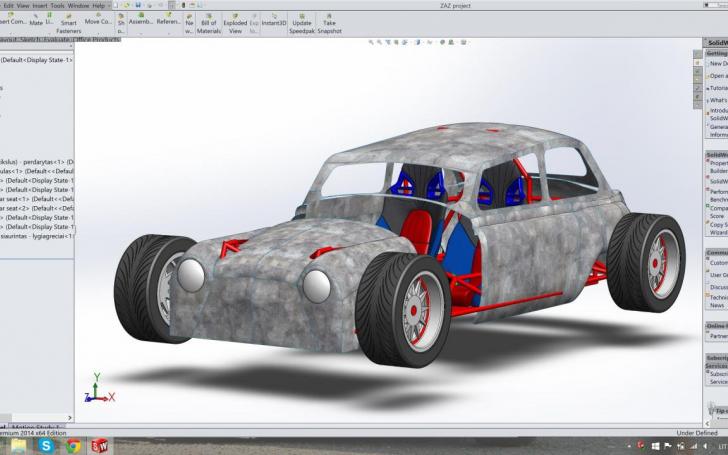The image size is (728, 455).
Task: Click the Tutorials link in resources panel
Action: [x=717, y=88]
